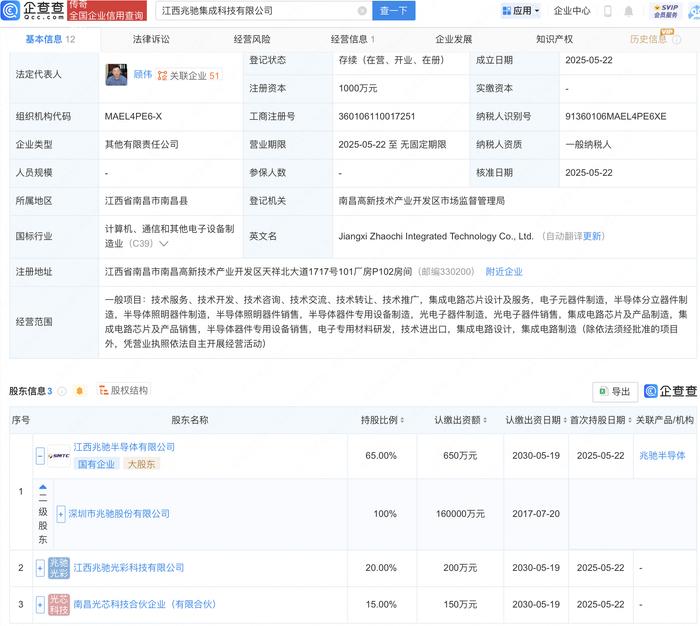Image resolution: width=700 pixels, height=626 pixels.
Task: Export shareholder list with 导出 button
Action: (x=615, y=392)
